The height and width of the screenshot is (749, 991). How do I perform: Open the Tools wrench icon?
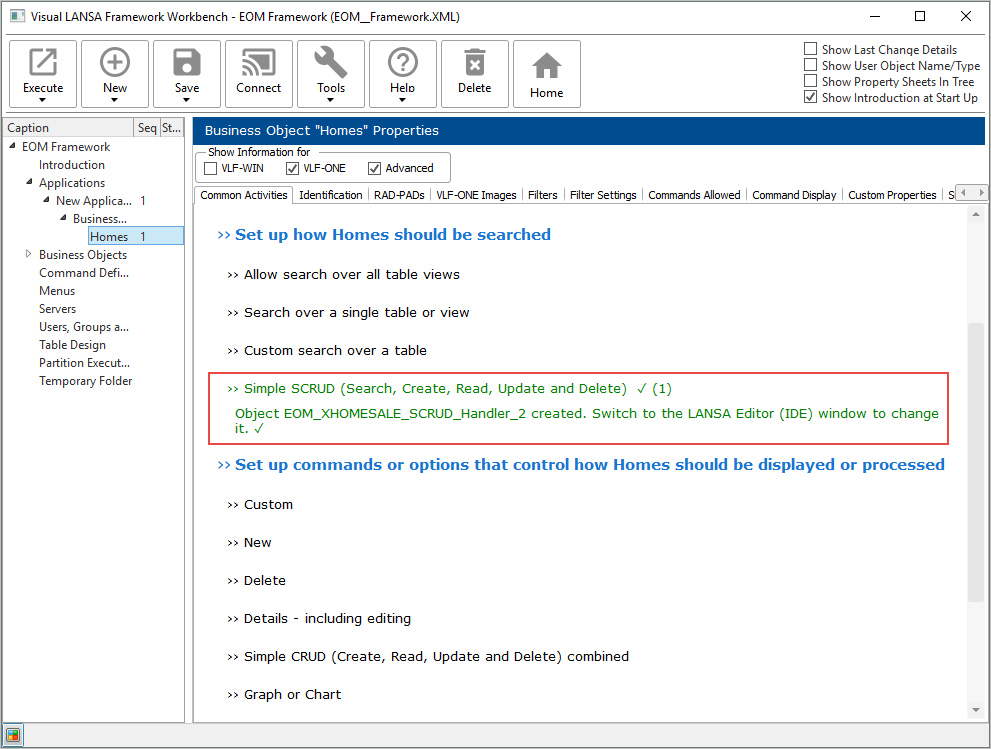pyautogui.click(x=331, y=63)
